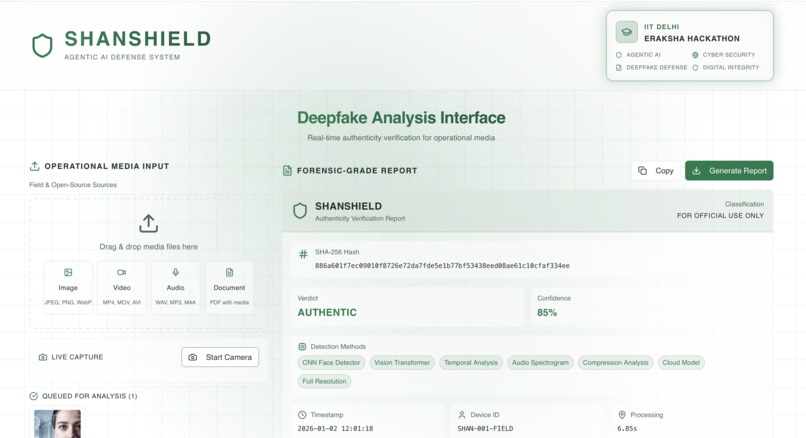Click the Deepfake Analysis Interface heading

[401, 118]
